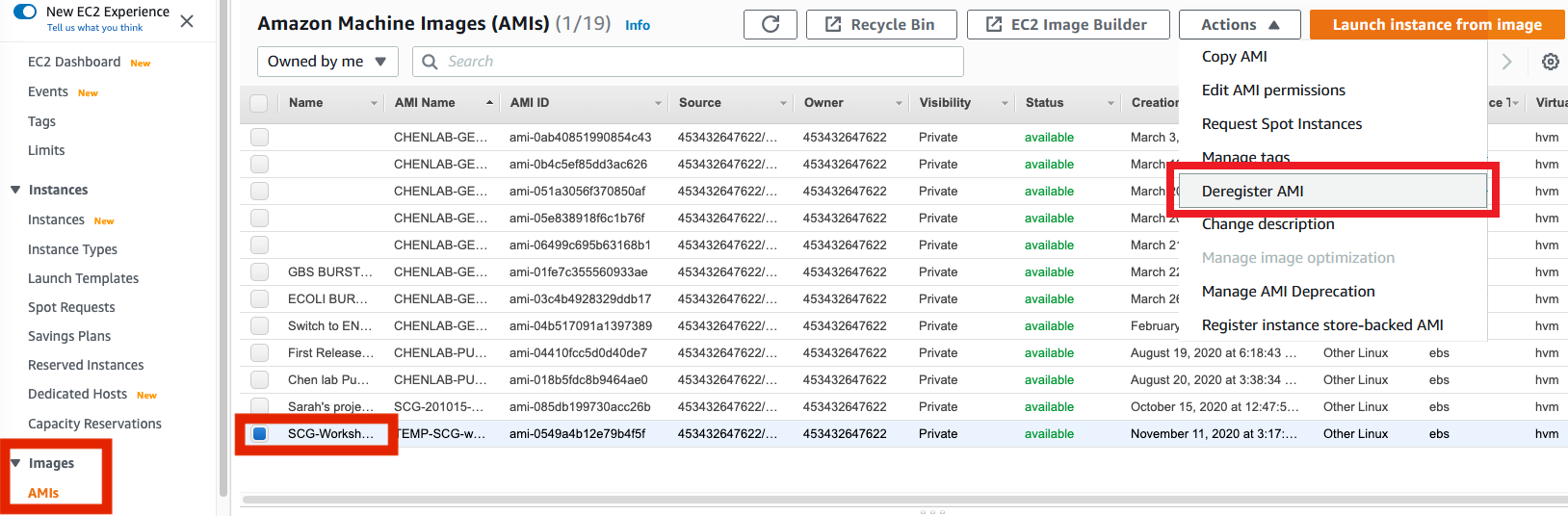Click AMI ID ami-0549a4b12e79b4f5f cell
Viewport: 1568px width, 516px height.
coord(578,434)
